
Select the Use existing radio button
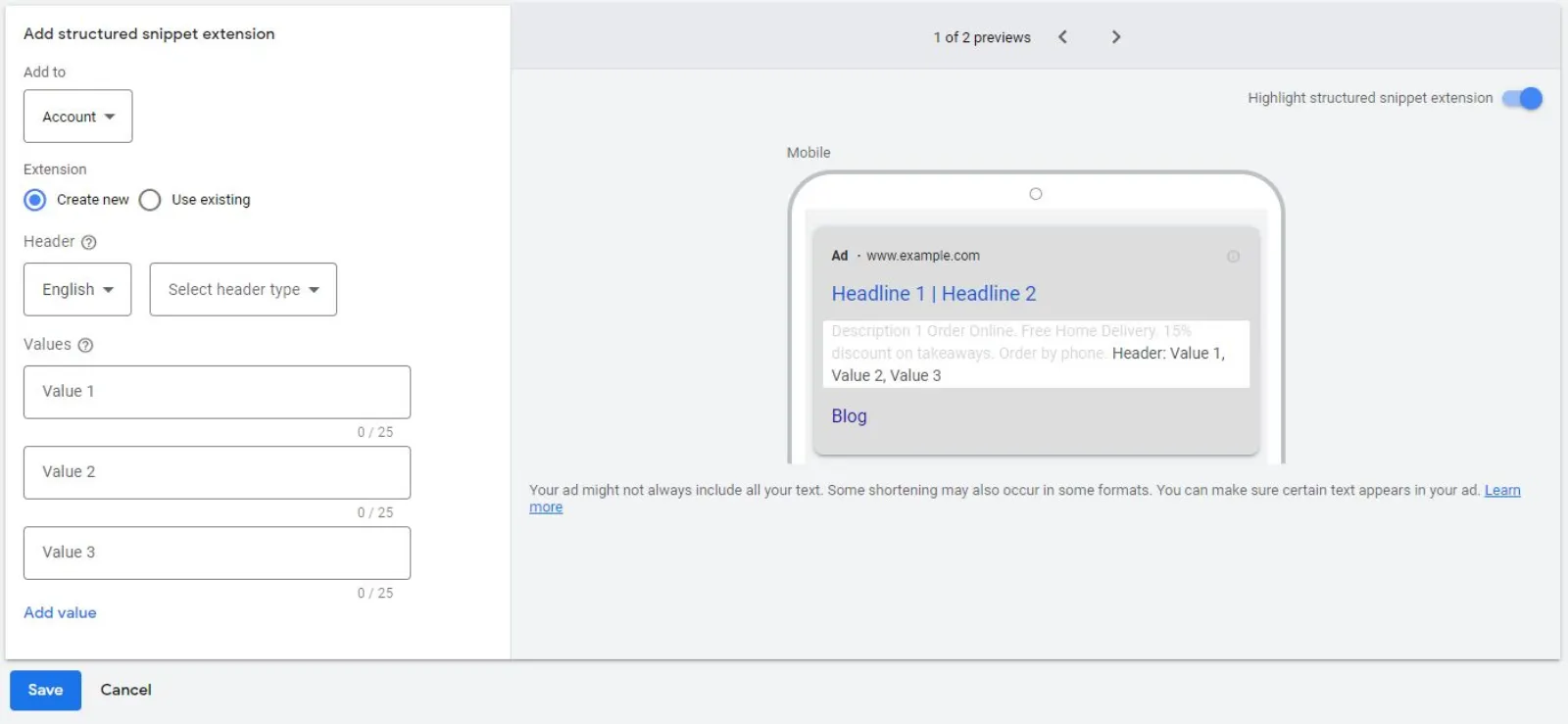pyautogui.click(x=150, y=200)
